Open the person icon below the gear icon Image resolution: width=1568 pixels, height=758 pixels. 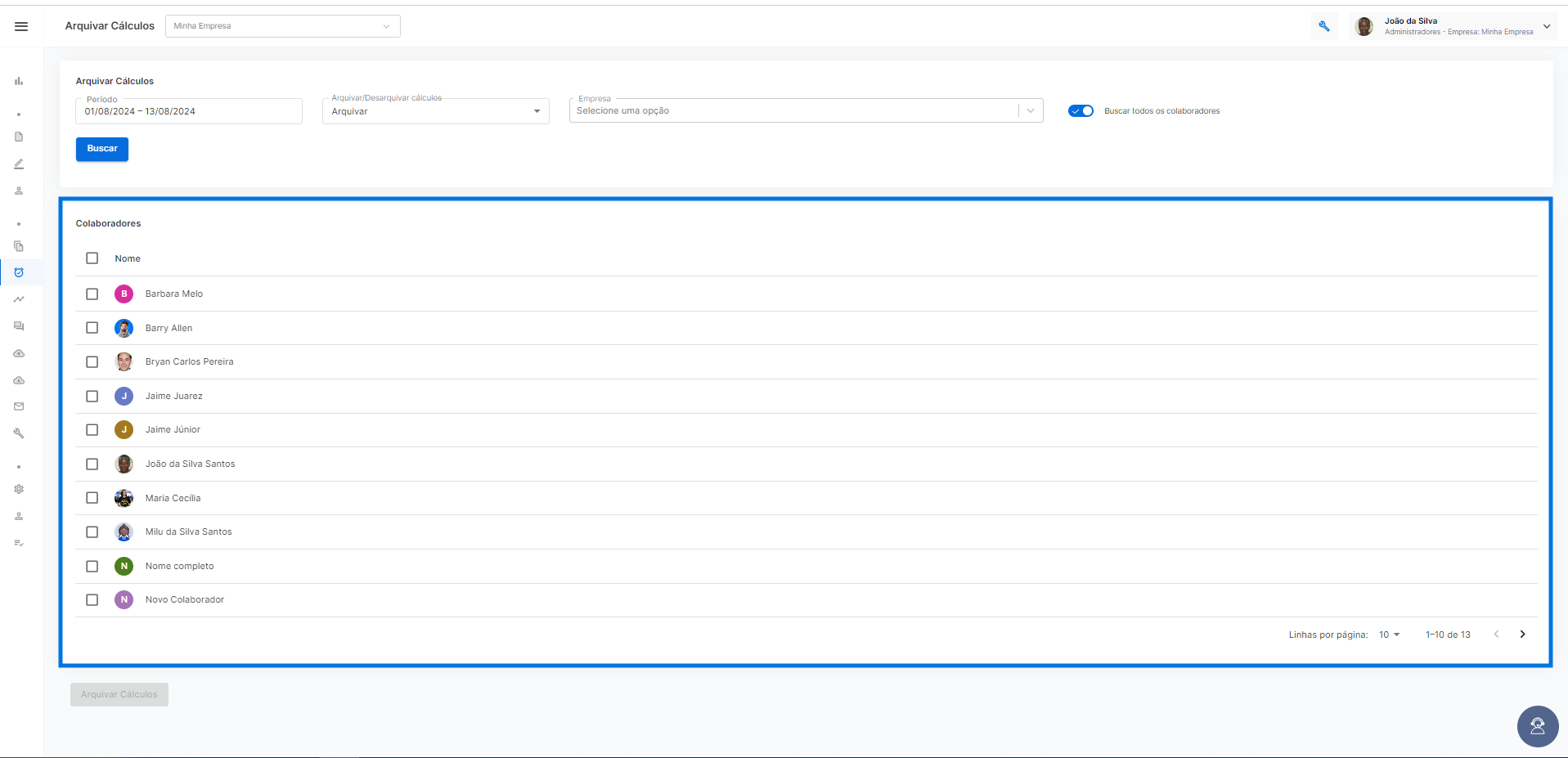[x=19, y=516]
